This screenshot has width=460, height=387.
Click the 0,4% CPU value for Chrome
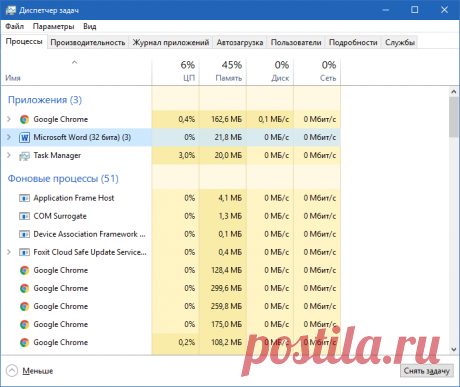pos(187,119)
